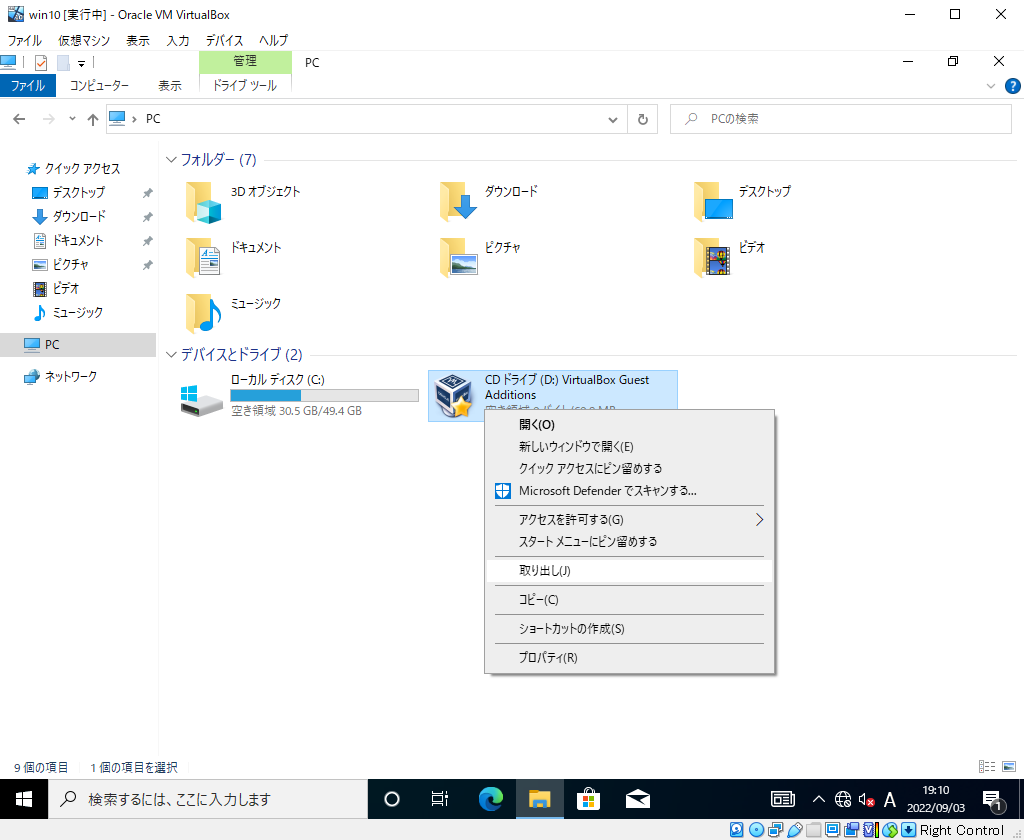Open the ピクチャ folder in the main pane
The width and height of the screenshot is (1024, 840).
click(480, 257)
